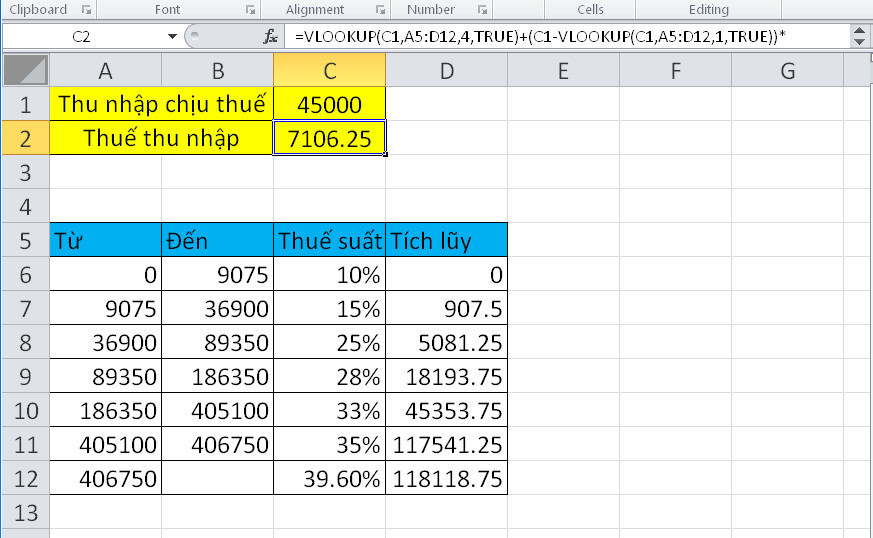Select row 4 header
The height and width of the screenshot is (538, 873).
(x=26, y=206)
